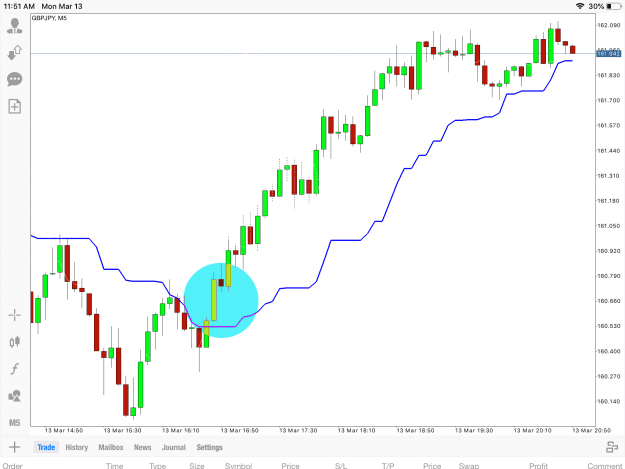Click the Type column header
This screenshot has height=469, width=625.
pos(157,465)
